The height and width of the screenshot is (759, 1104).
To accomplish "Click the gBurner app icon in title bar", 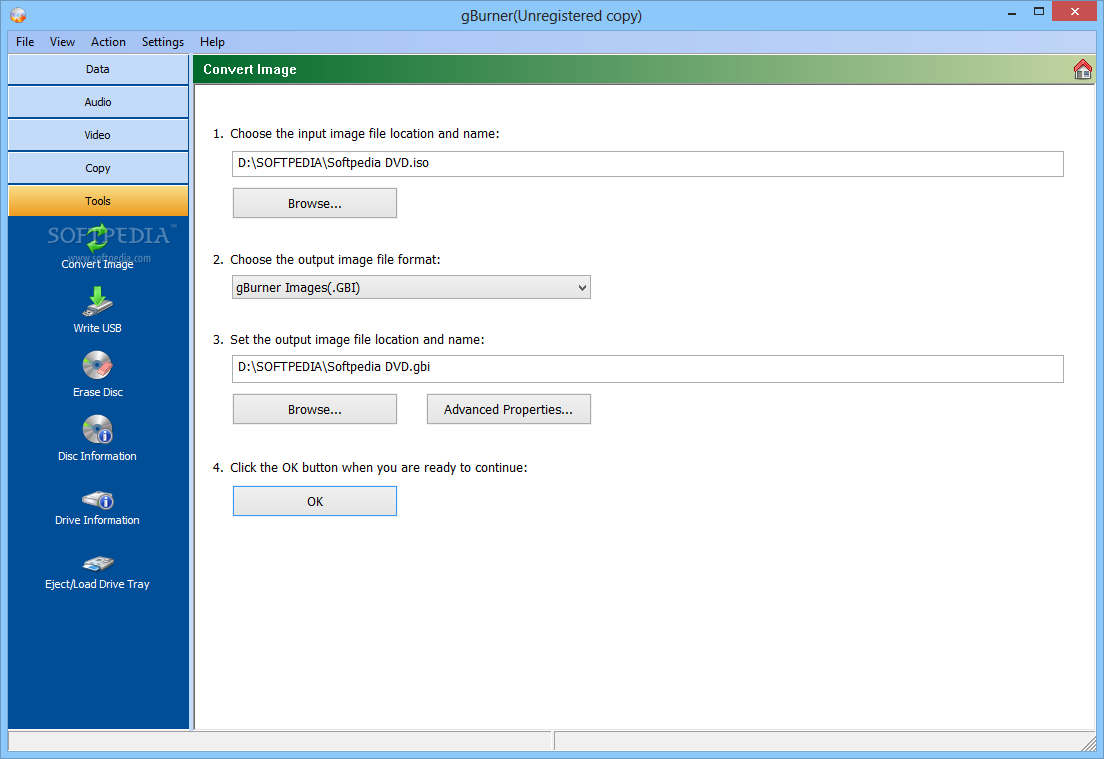I will pyautogui.click(x=18, y=15).
